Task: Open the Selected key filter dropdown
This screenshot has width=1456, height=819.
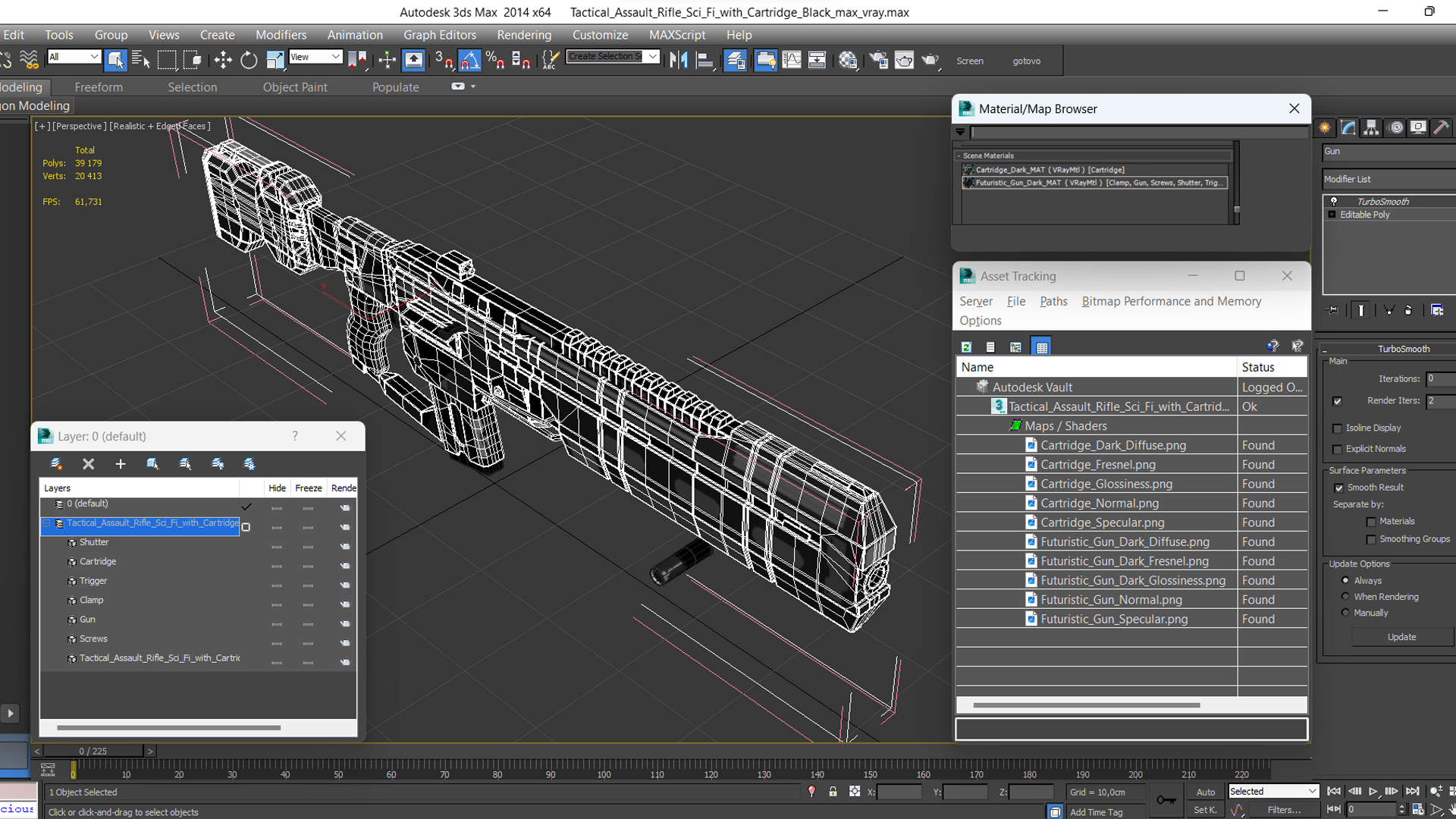Action: click(1273, 791)
